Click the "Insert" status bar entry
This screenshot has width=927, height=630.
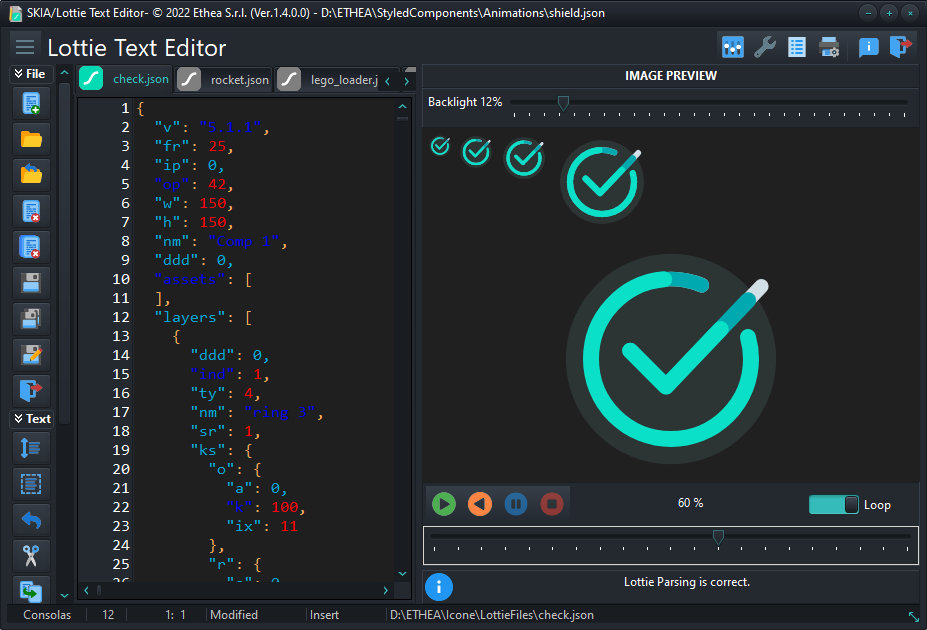[325, 615]
